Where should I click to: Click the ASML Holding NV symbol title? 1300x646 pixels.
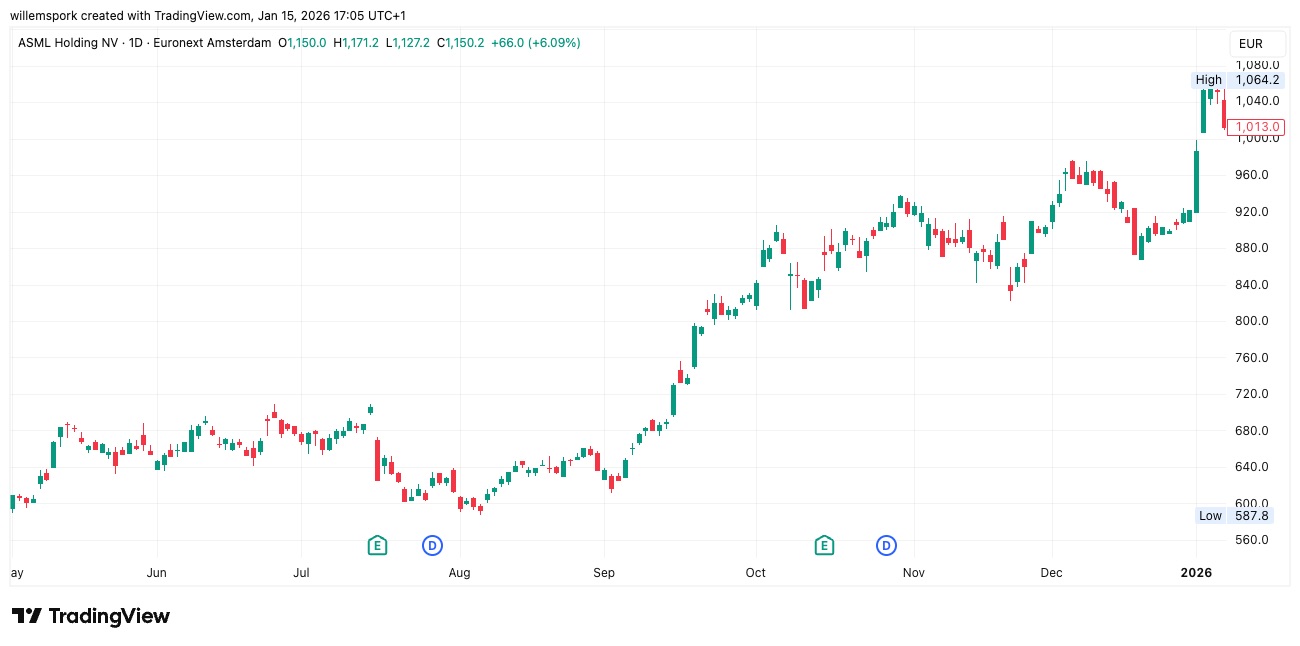coord(63,43)
